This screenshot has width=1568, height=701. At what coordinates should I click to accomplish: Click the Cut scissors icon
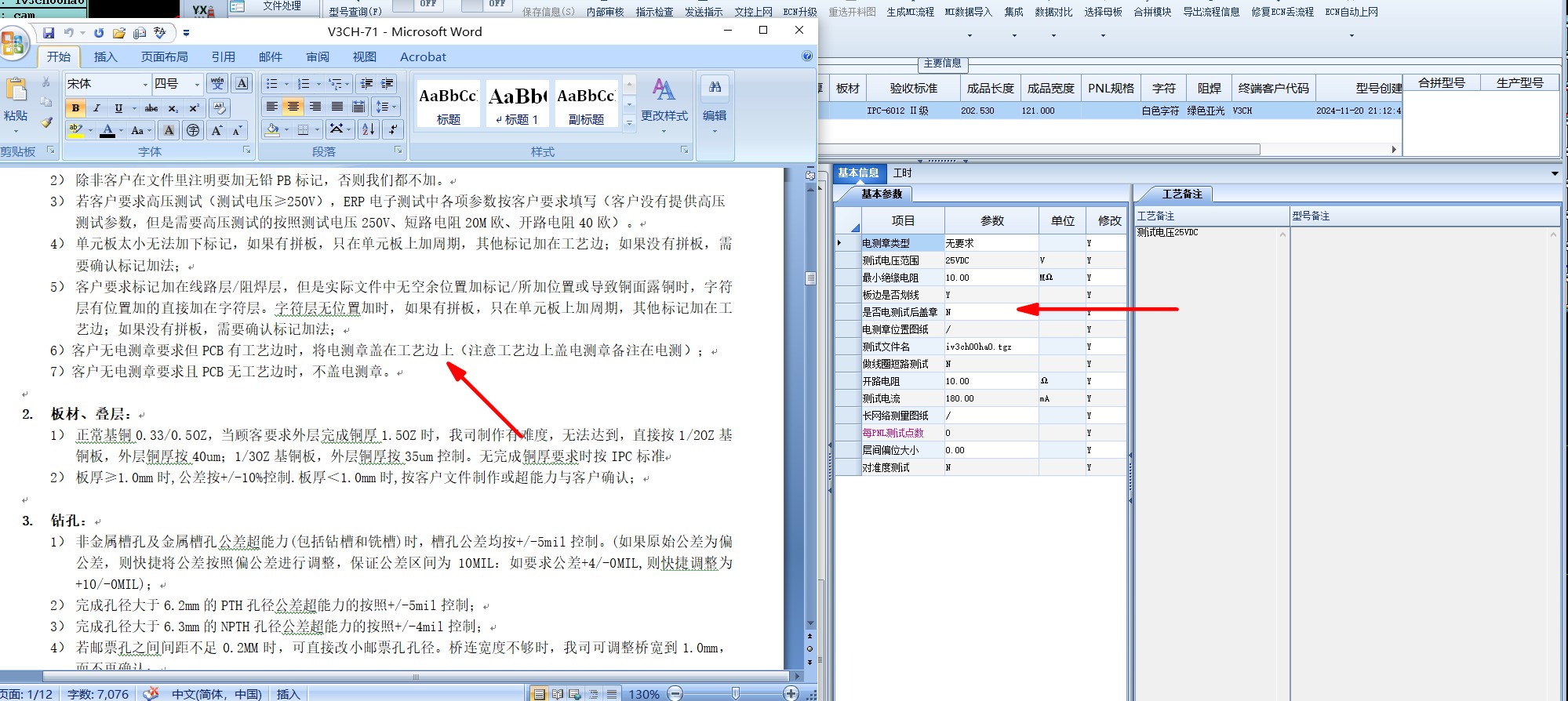(46, 82)
